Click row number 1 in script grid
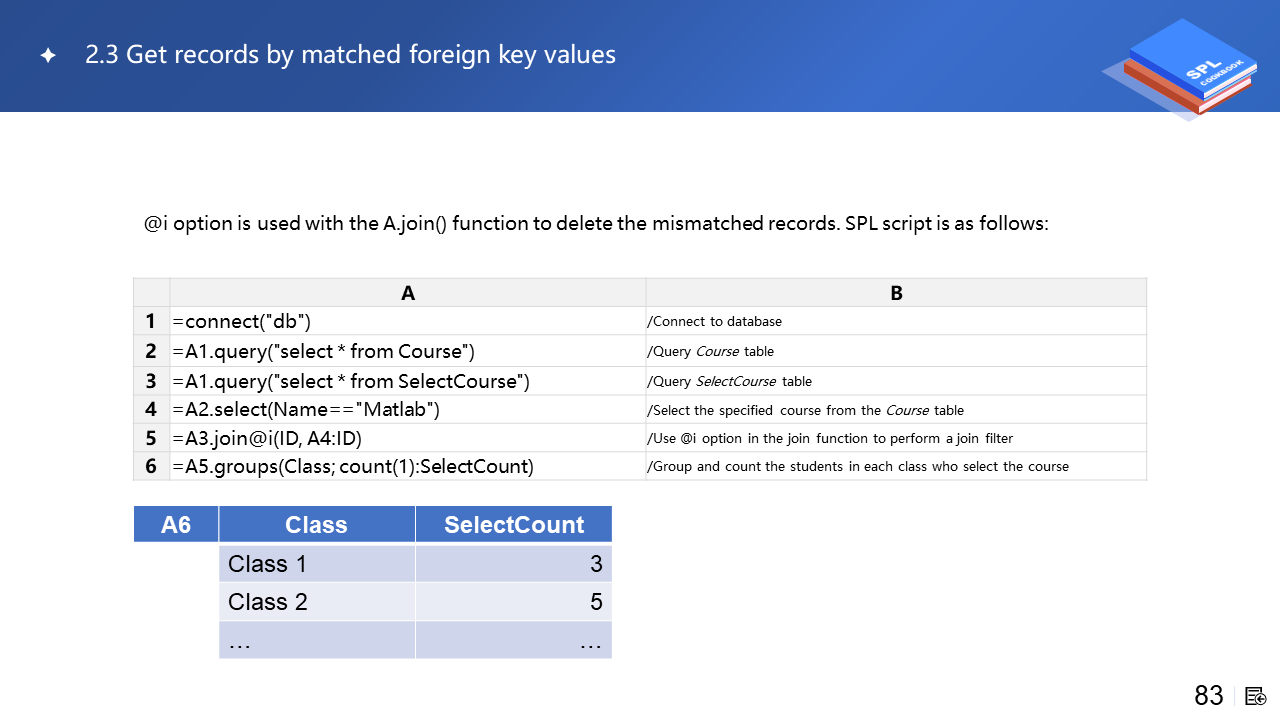The image size is (1280, 720). pos(151,321)
